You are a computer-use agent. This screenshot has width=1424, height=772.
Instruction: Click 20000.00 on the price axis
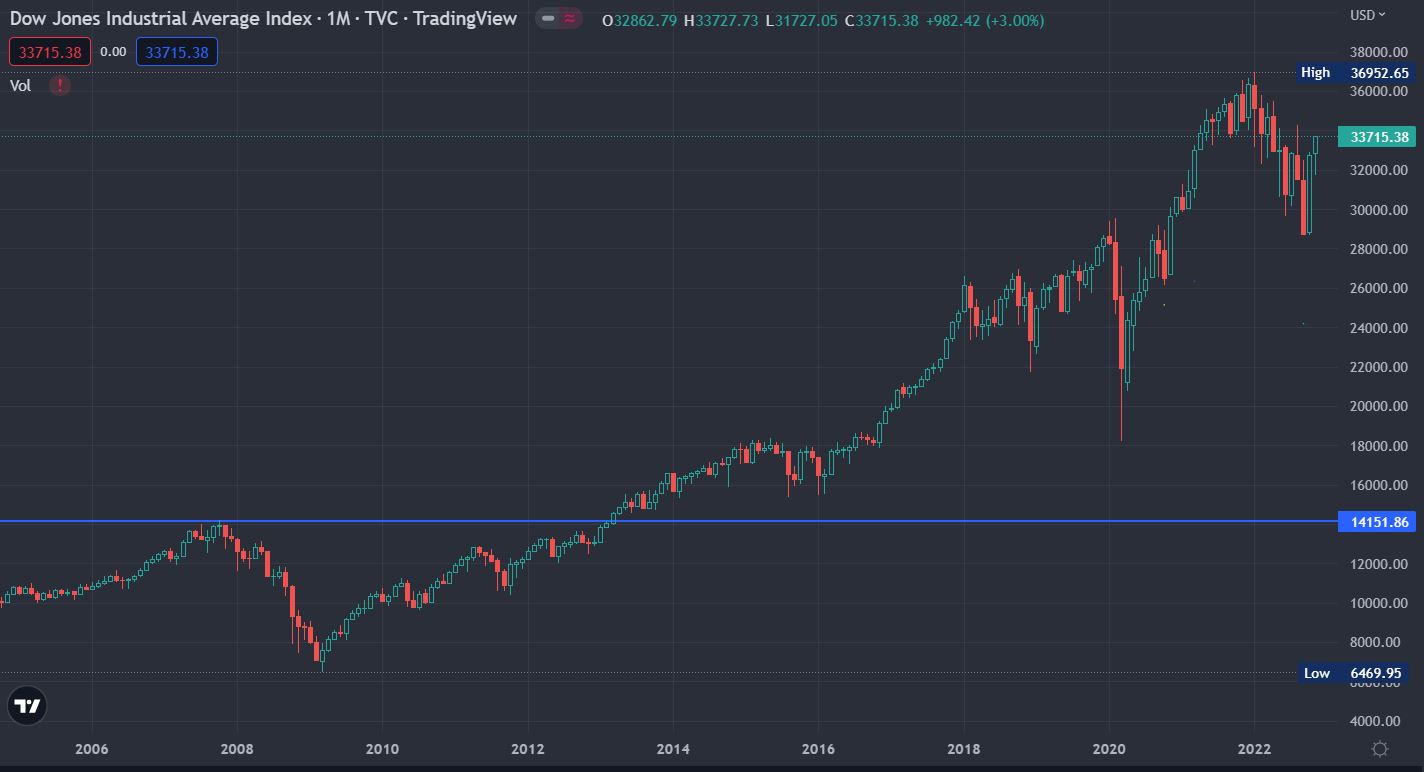click(1379, 407)
